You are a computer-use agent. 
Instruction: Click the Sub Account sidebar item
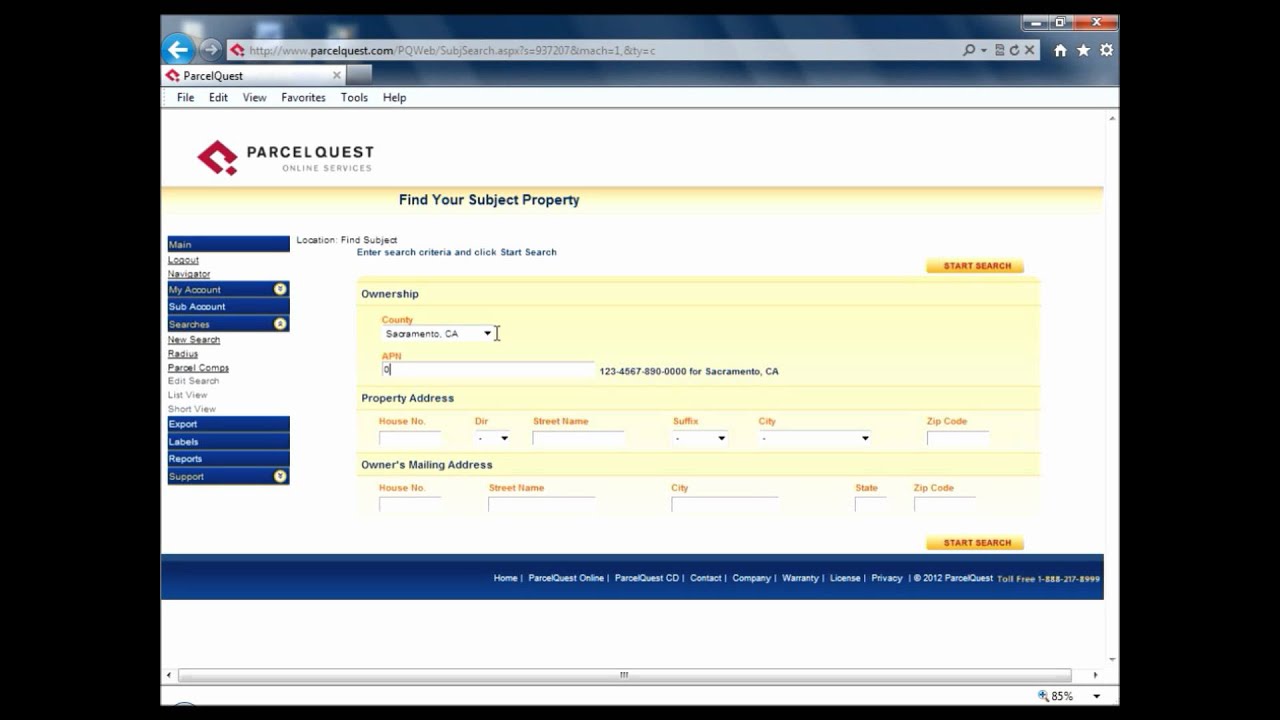[x=228, y=307]
